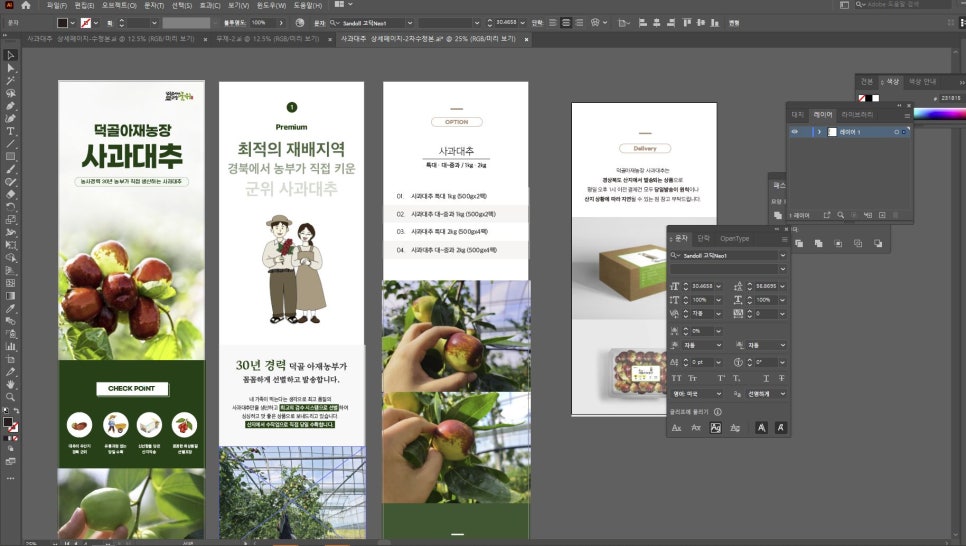Click locate object magnifier in Layers panel
966x546 pixels.
[x=840, y=215]
